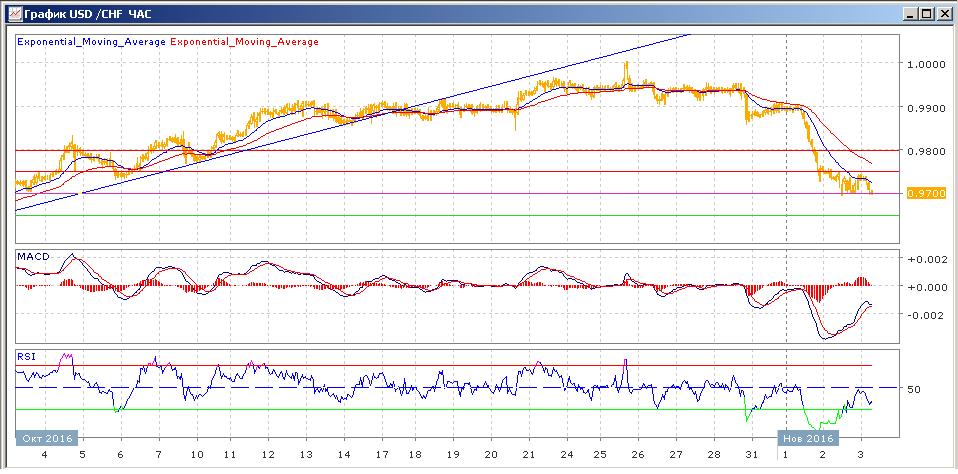Click the MACD indicator label
The width and height of the screenshot is (958, 474).
tap(32, 257)
